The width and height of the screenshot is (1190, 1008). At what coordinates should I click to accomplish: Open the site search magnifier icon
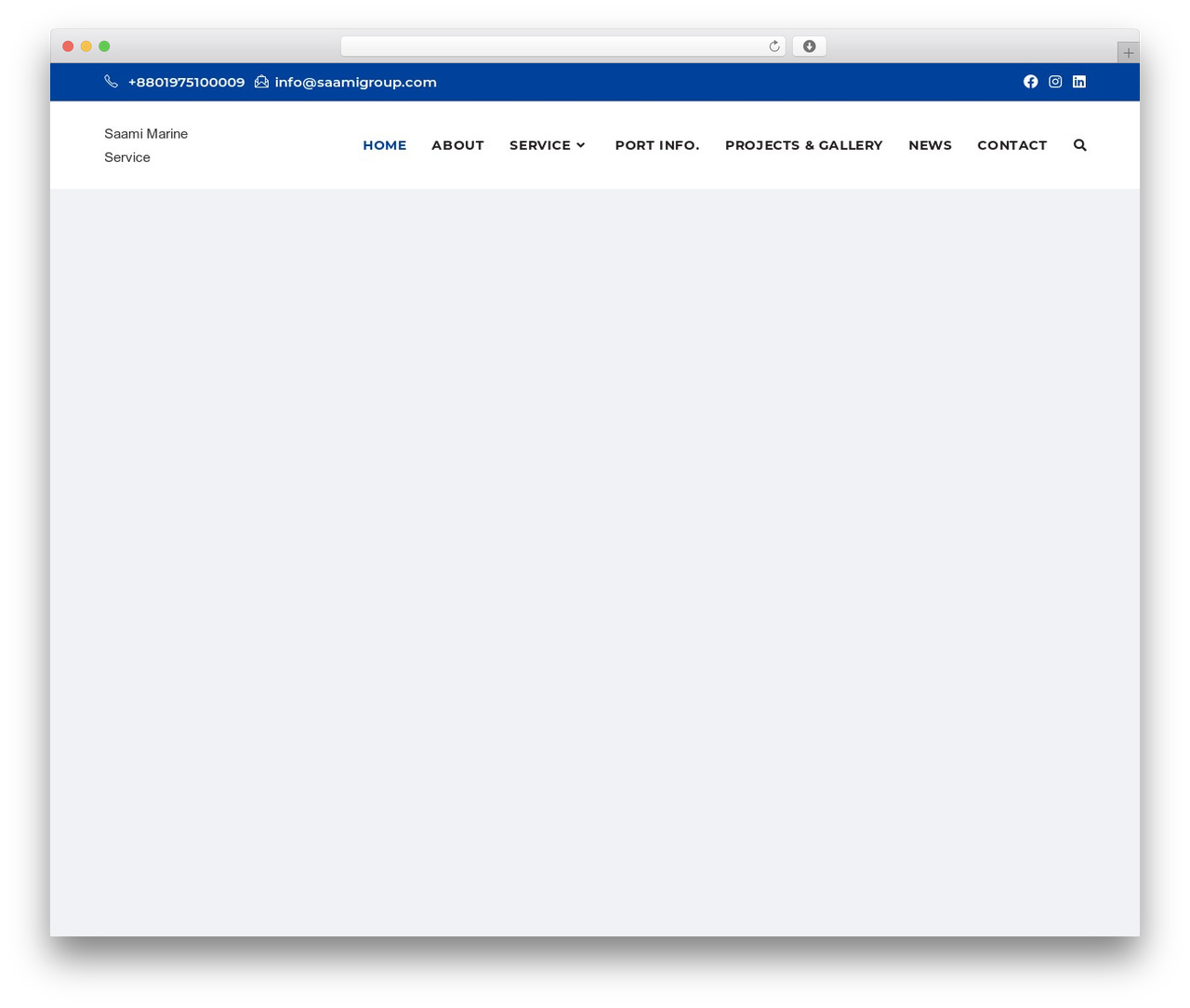[x=1080, y=145]
